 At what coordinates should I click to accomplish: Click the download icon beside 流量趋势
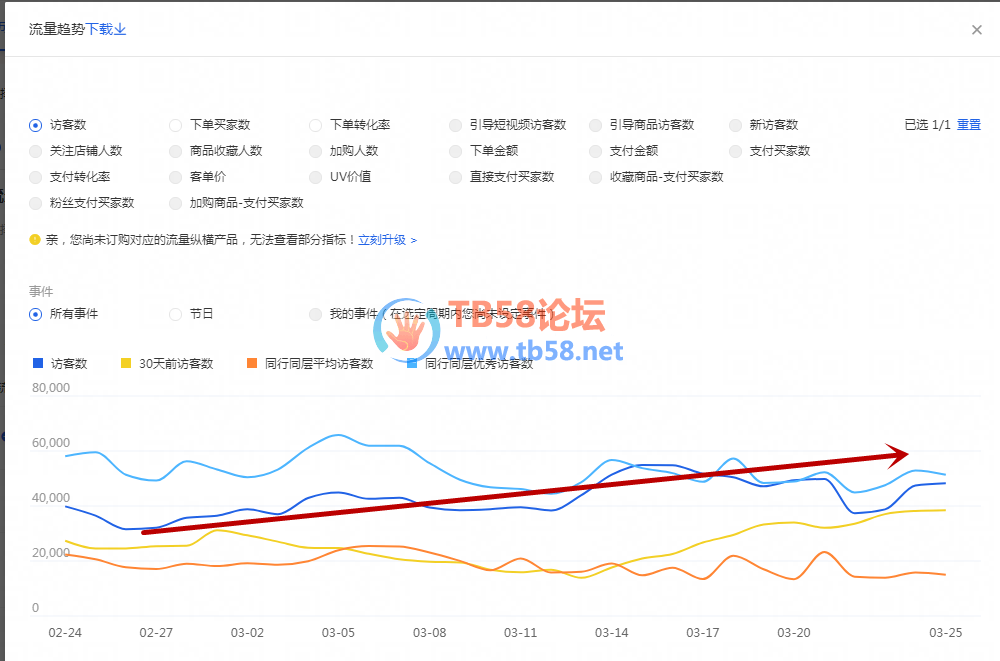pos(121,30)
